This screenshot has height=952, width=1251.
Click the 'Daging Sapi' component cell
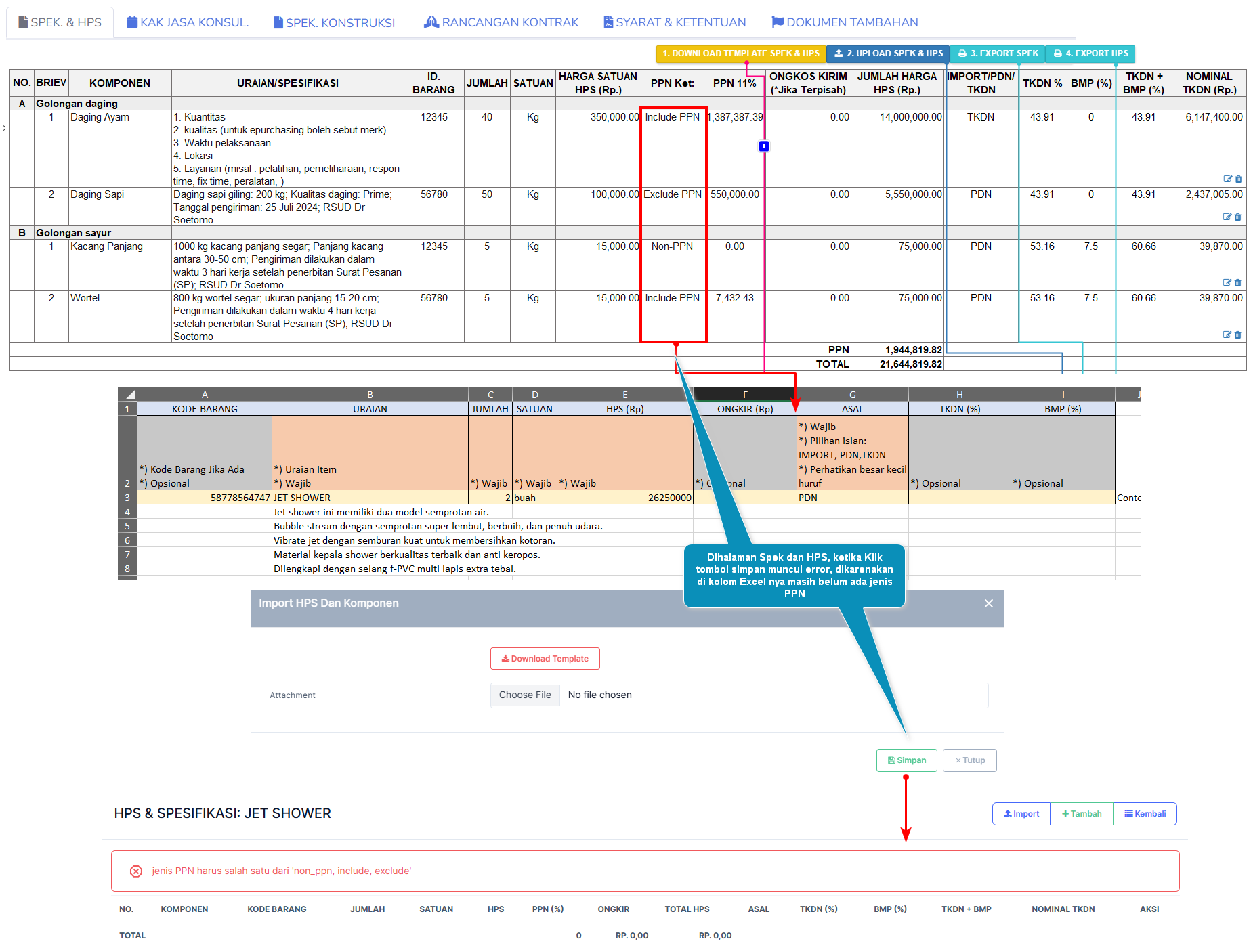tap(120, 207)
